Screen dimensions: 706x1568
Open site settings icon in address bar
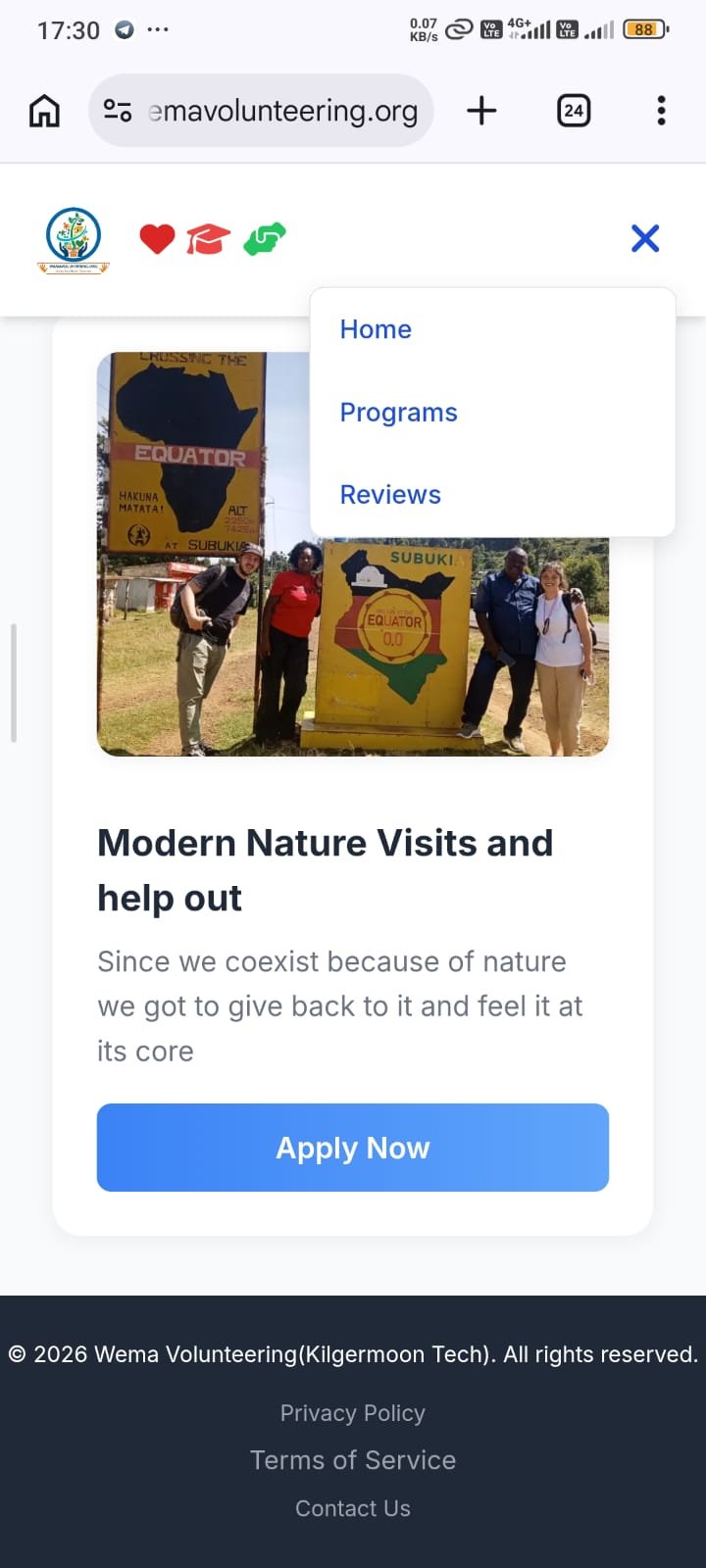[118, 111]
